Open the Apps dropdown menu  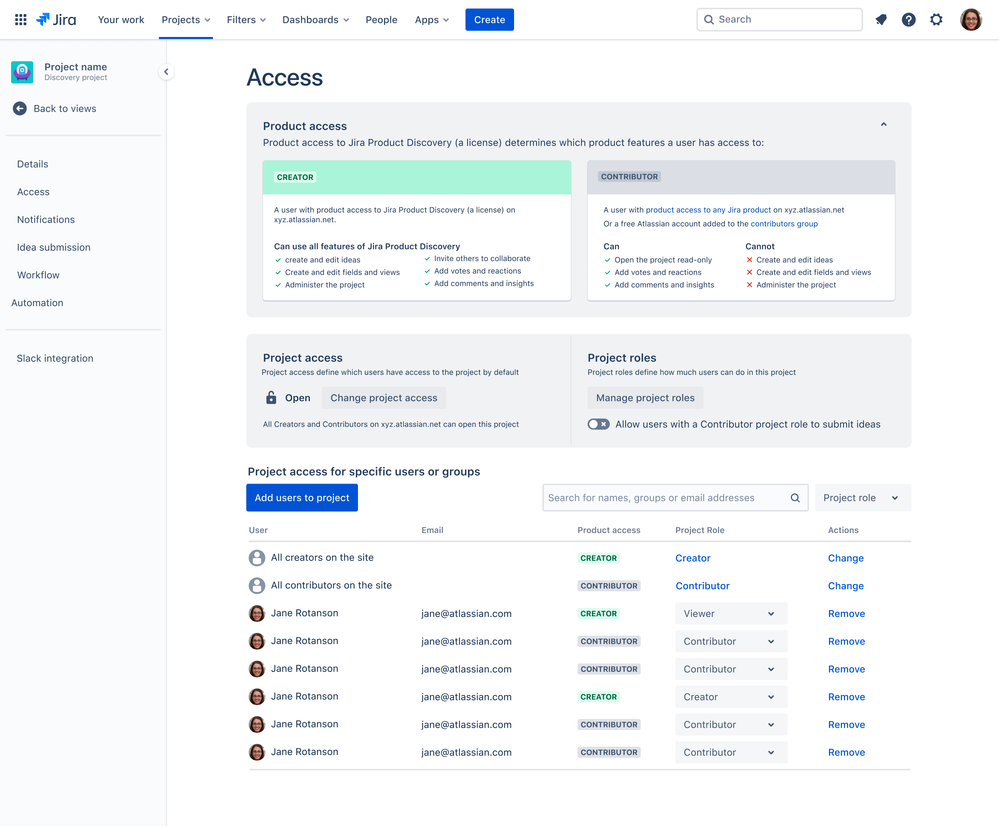click(432, 20)
